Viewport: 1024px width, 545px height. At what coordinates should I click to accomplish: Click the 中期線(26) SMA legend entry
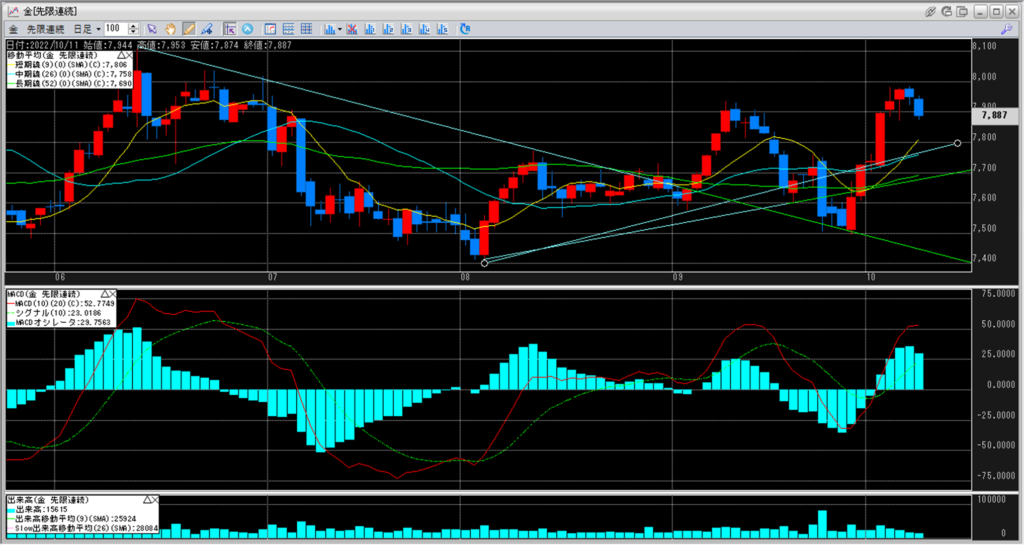tap(69, 74)
